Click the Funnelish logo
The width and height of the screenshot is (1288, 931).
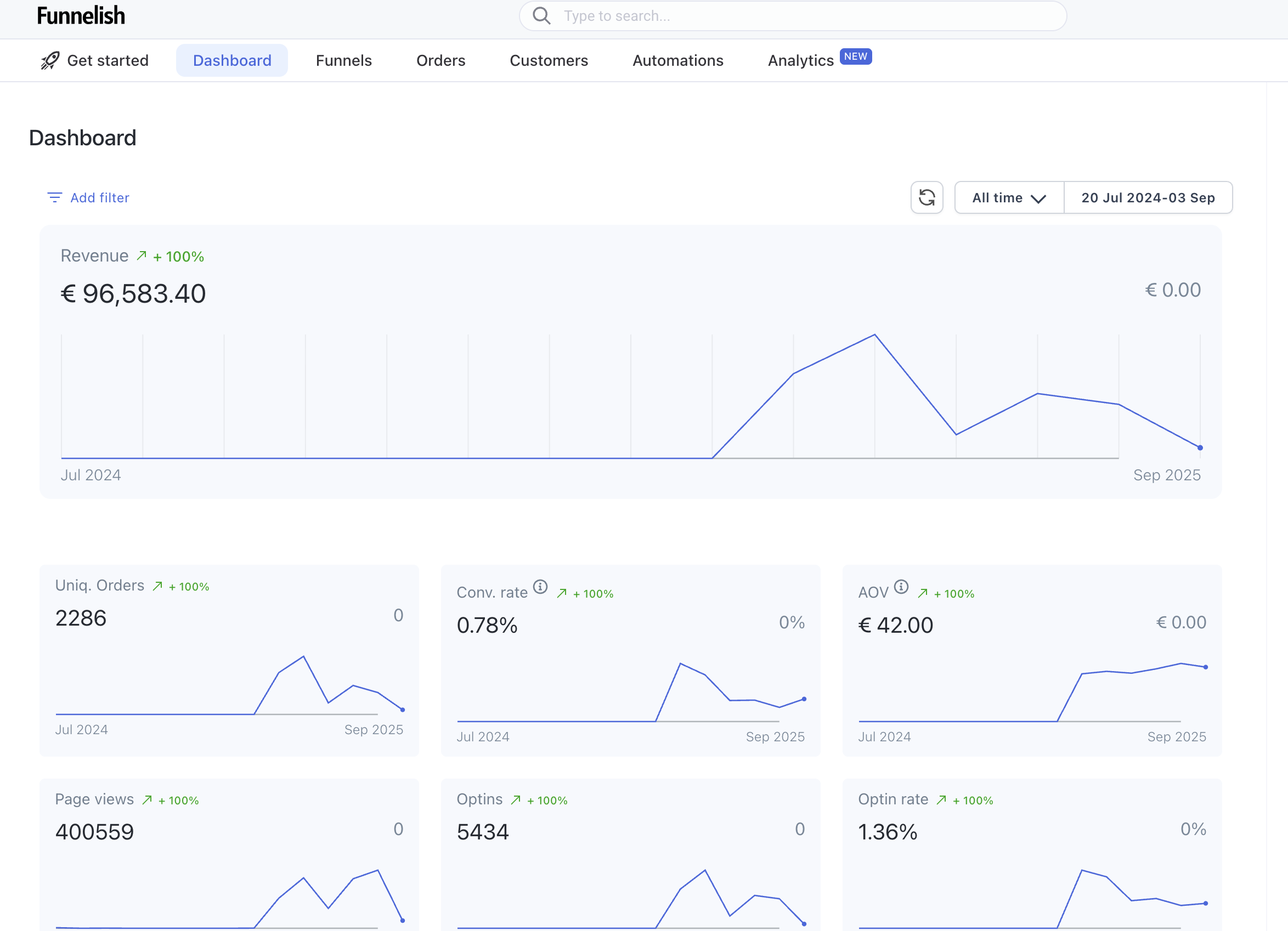click(x=81, y=16)
